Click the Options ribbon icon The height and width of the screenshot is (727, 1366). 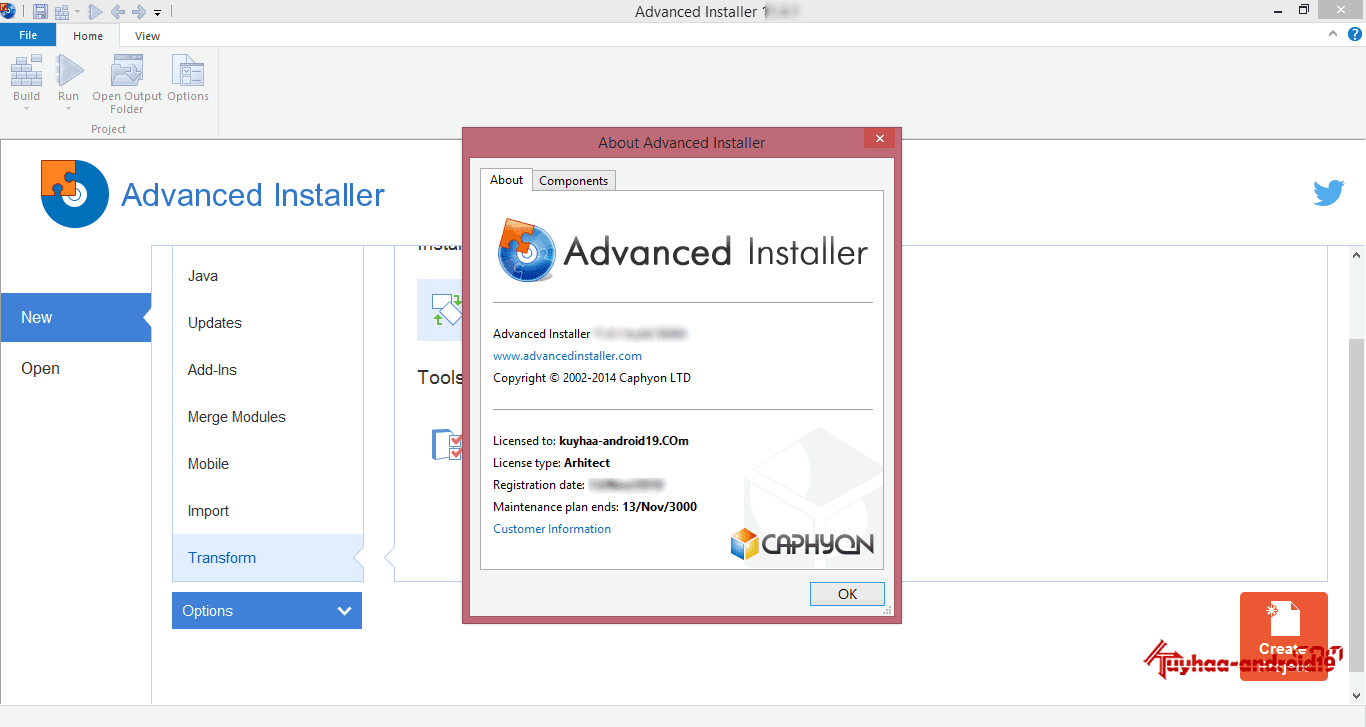coord(188,71)
